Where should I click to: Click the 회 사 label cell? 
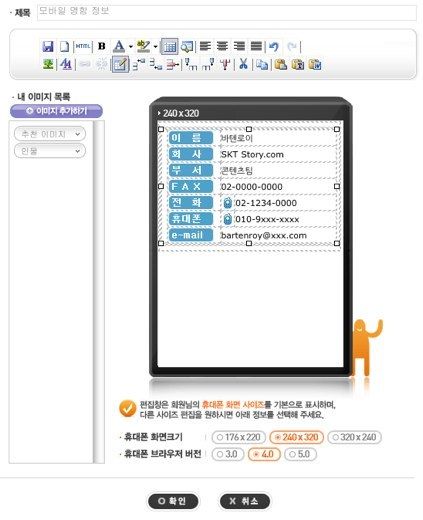pos(191,154)
